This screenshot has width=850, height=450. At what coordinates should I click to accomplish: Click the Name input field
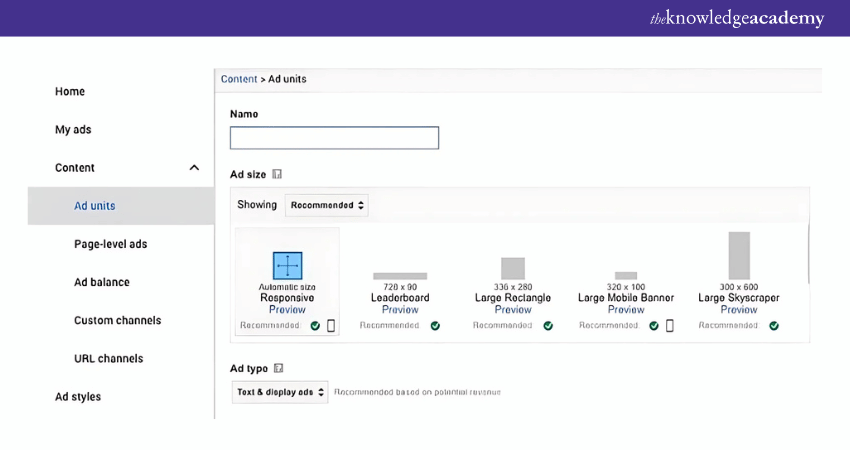point(334,138)
